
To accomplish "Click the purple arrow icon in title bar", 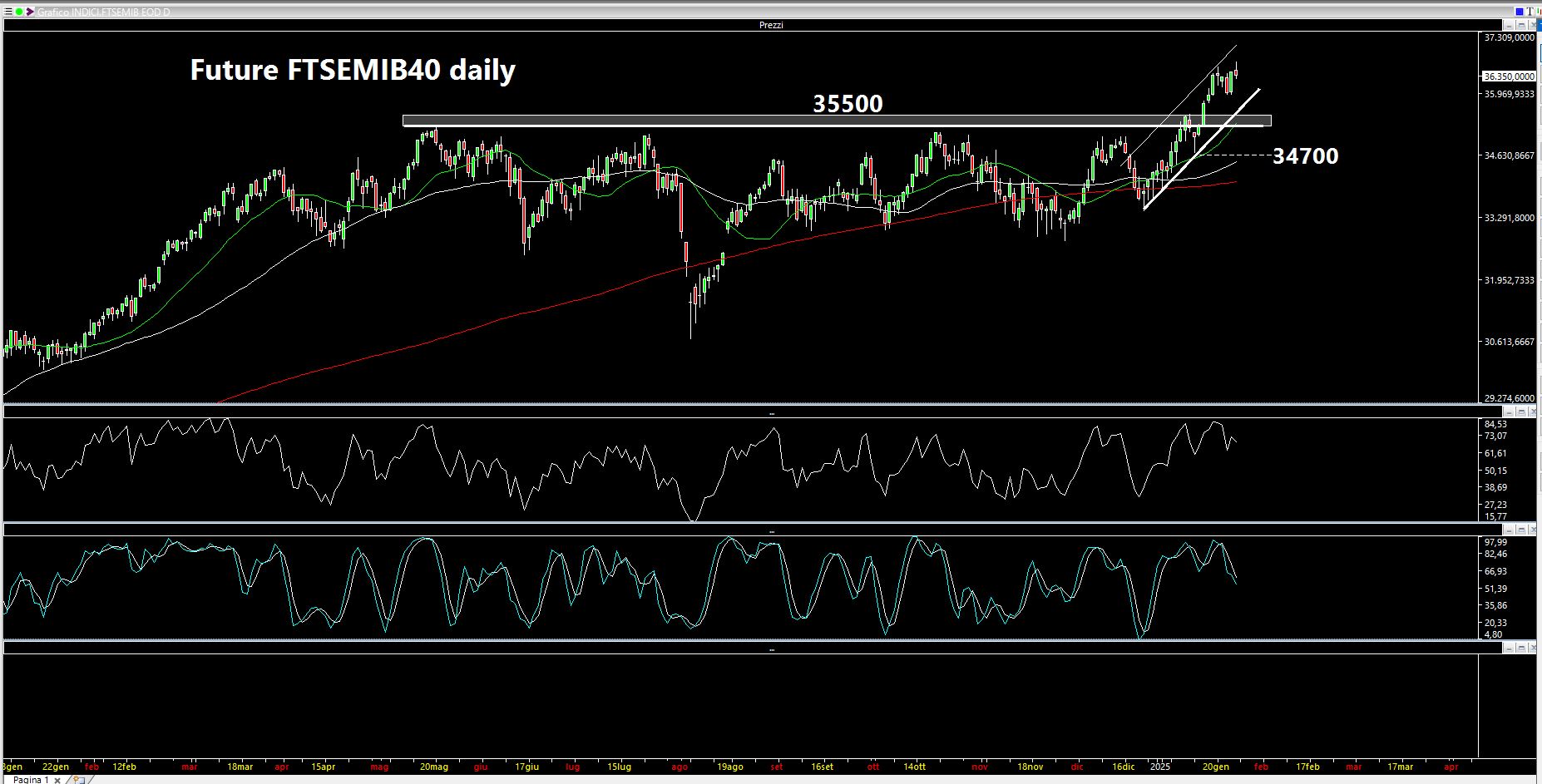I will click(30, 12).
